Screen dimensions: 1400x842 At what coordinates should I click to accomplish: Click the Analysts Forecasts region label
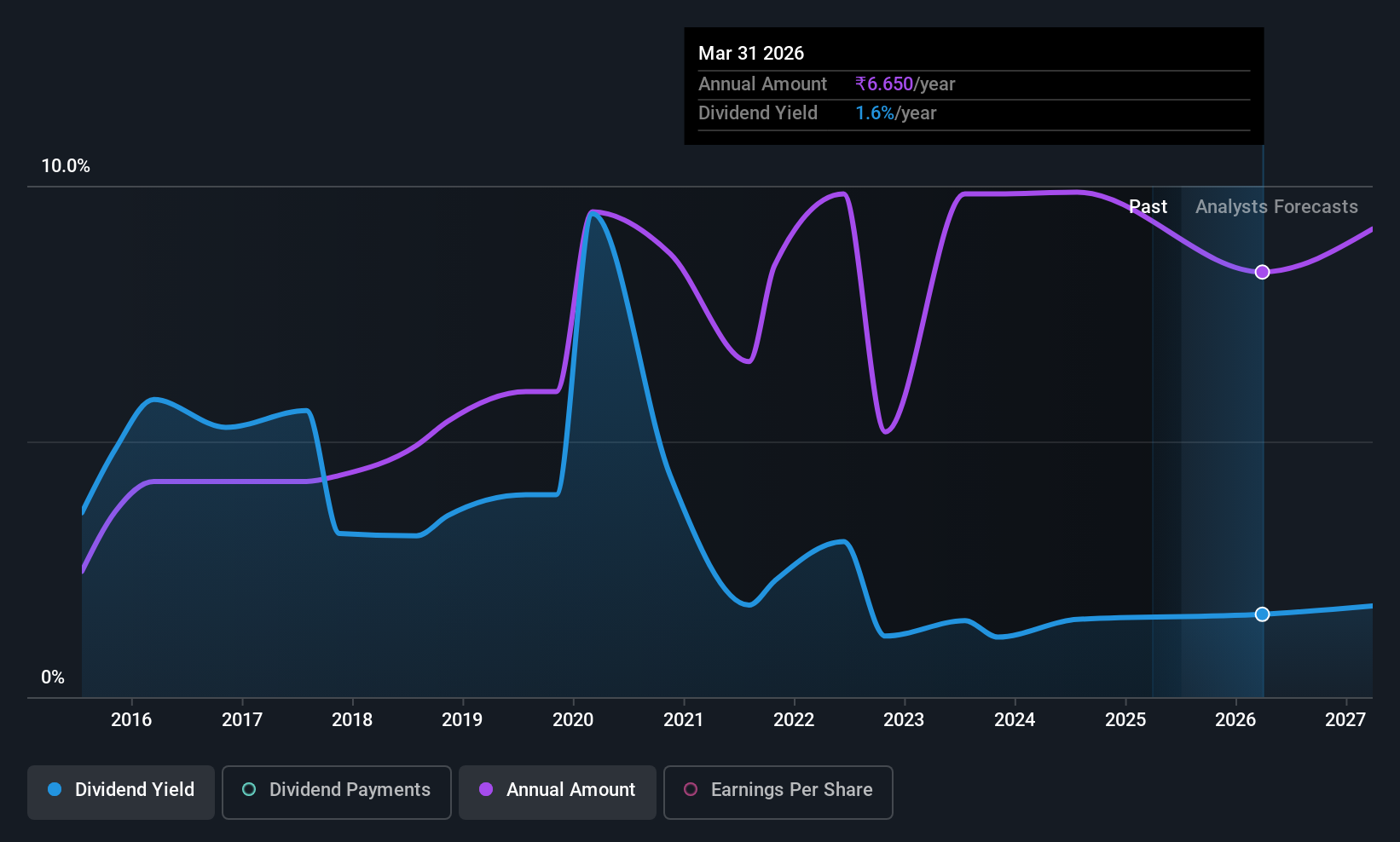1276,207
